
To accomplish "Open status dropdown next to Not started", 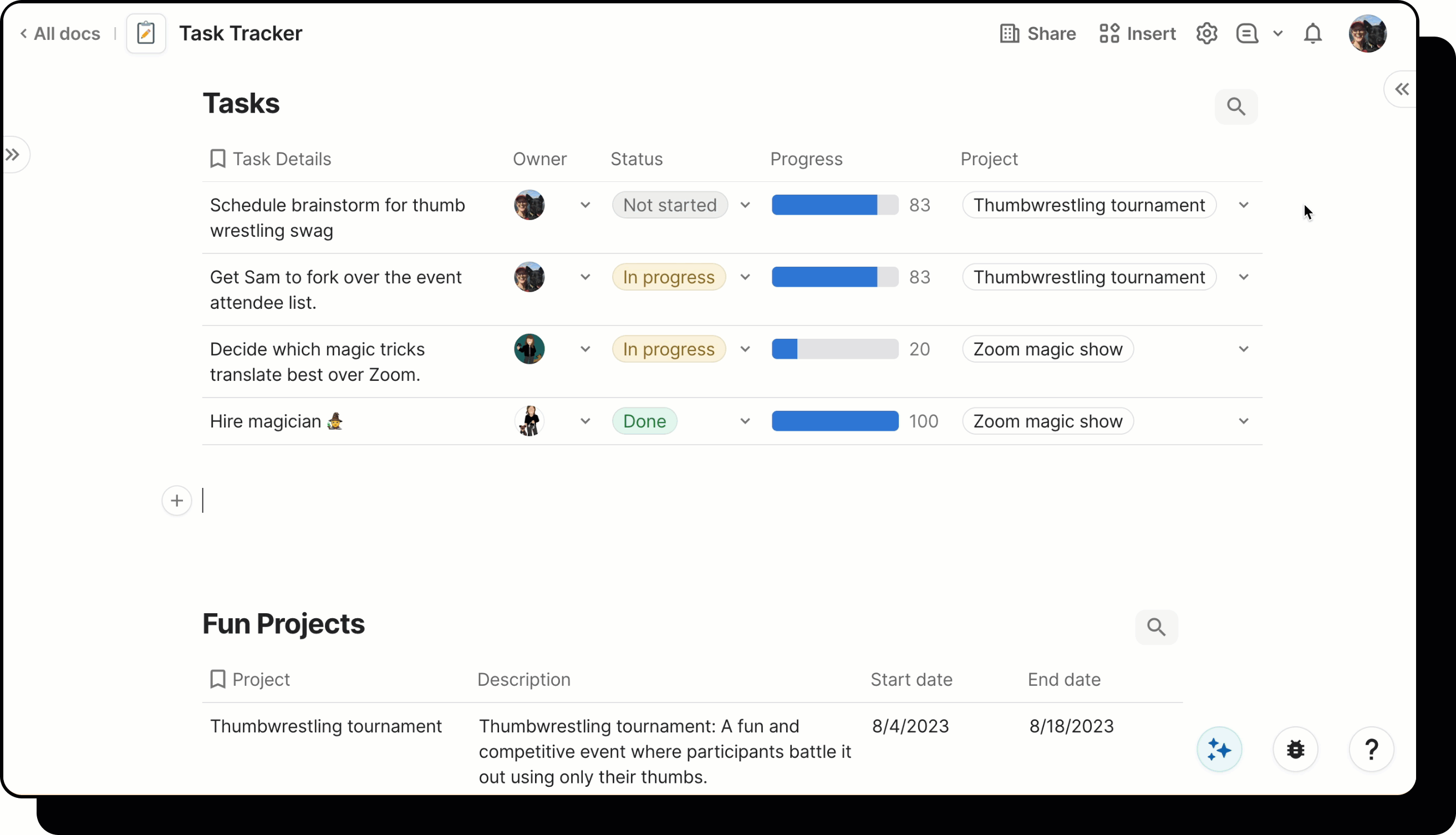I will coord(745,205).
